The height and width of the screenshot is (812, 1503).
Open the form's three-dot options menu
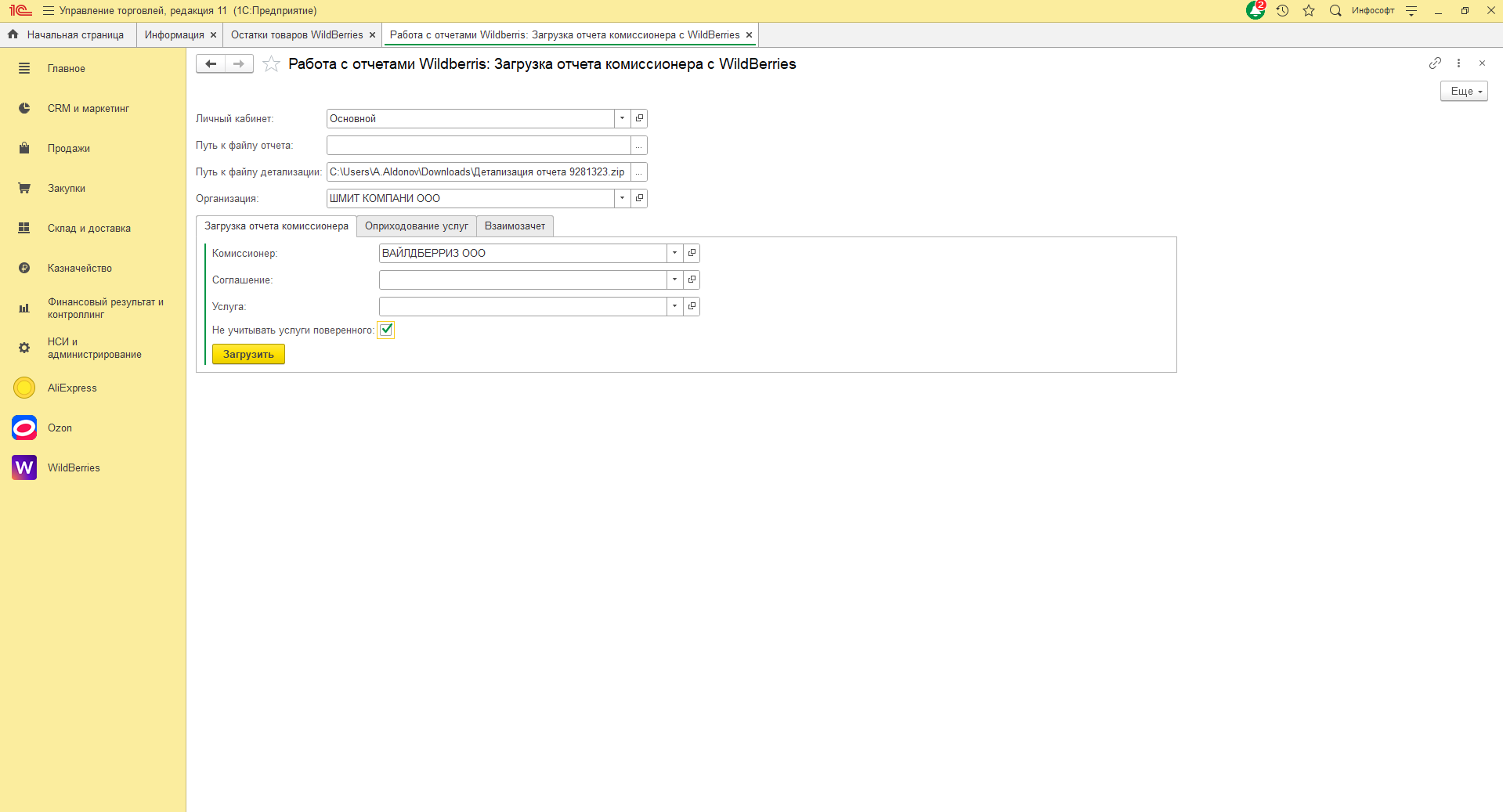[1458, 63]
